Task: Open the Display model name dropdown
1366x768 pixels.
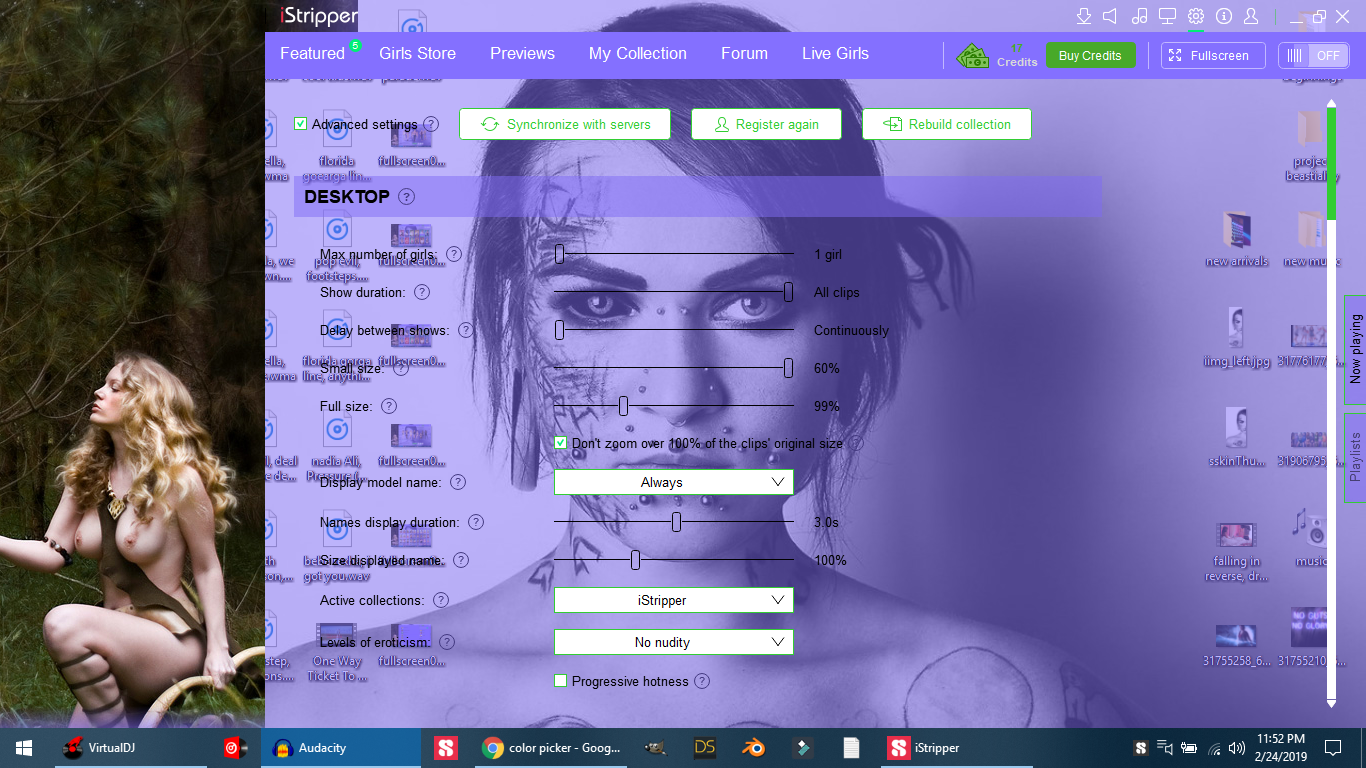Action: 673,482
